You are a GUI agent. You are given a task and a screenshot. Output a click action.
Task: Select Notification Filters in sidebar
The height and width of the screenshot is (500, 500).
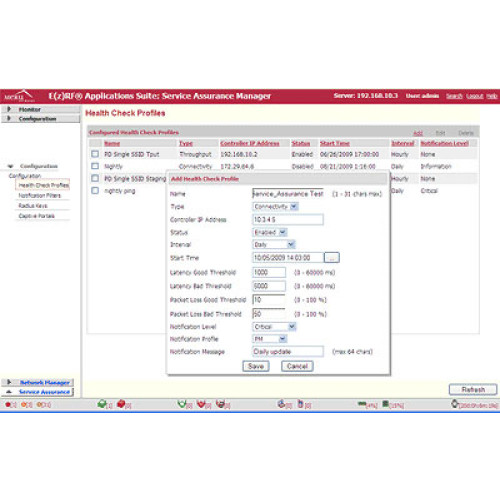[x=40, y=195]
